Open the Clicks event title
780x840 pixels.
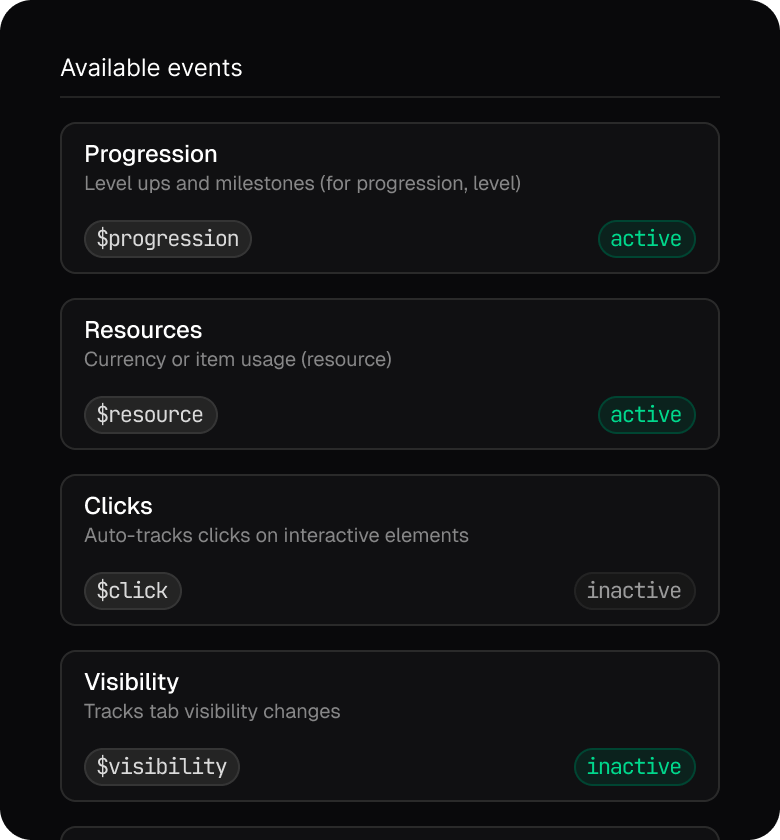pyautogui.click(x=118, y=506)
